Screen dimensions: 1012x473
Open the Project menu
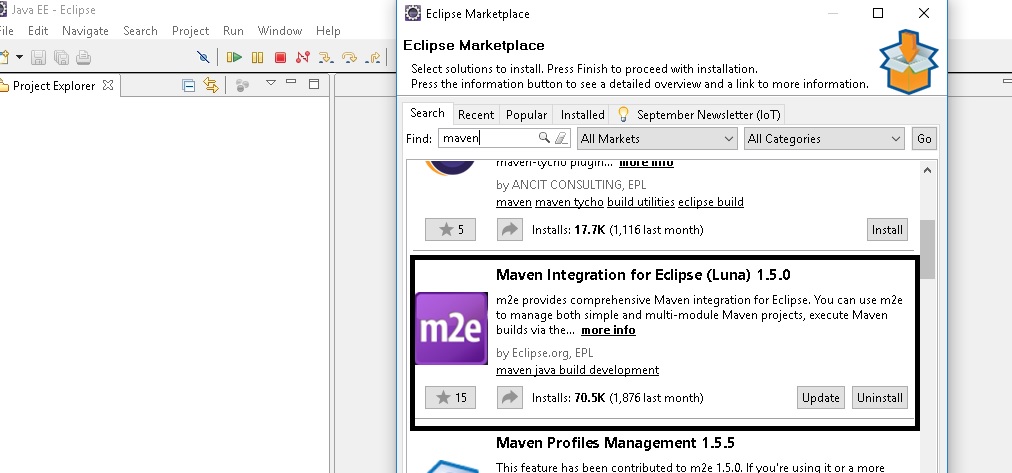[x=190, y=30]
